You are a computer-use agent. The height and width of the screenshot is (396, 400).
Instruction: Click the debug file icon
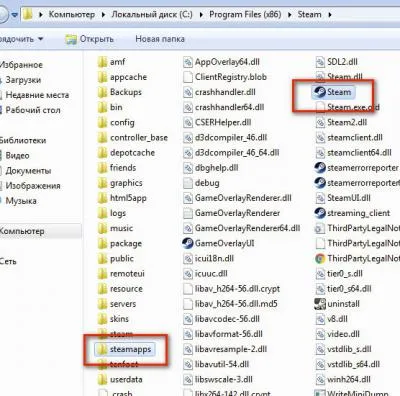(x=188, y=183)
